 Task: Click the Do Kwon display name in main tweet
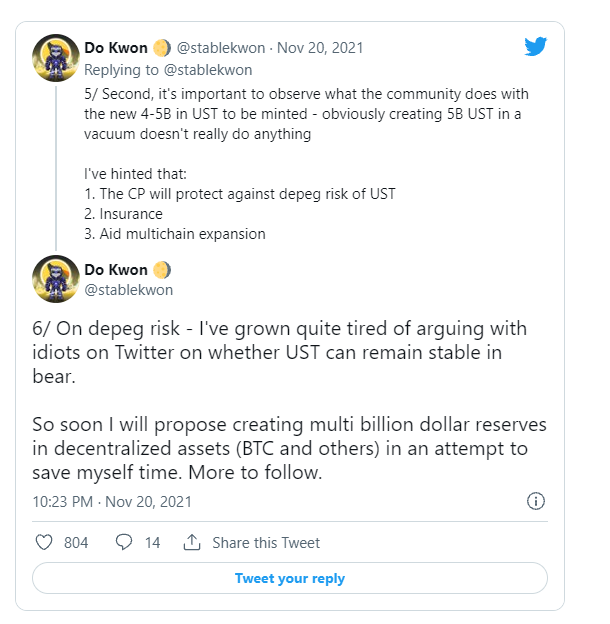tap(118, 270)
